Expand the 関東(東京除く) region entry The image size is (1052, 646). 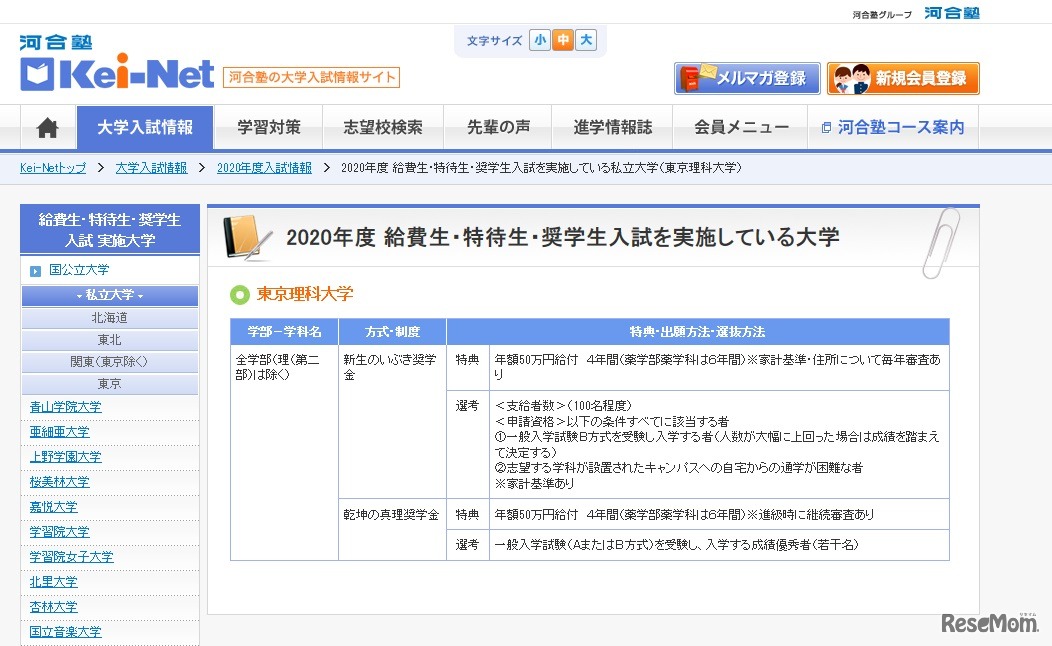(x=109, y=359)
